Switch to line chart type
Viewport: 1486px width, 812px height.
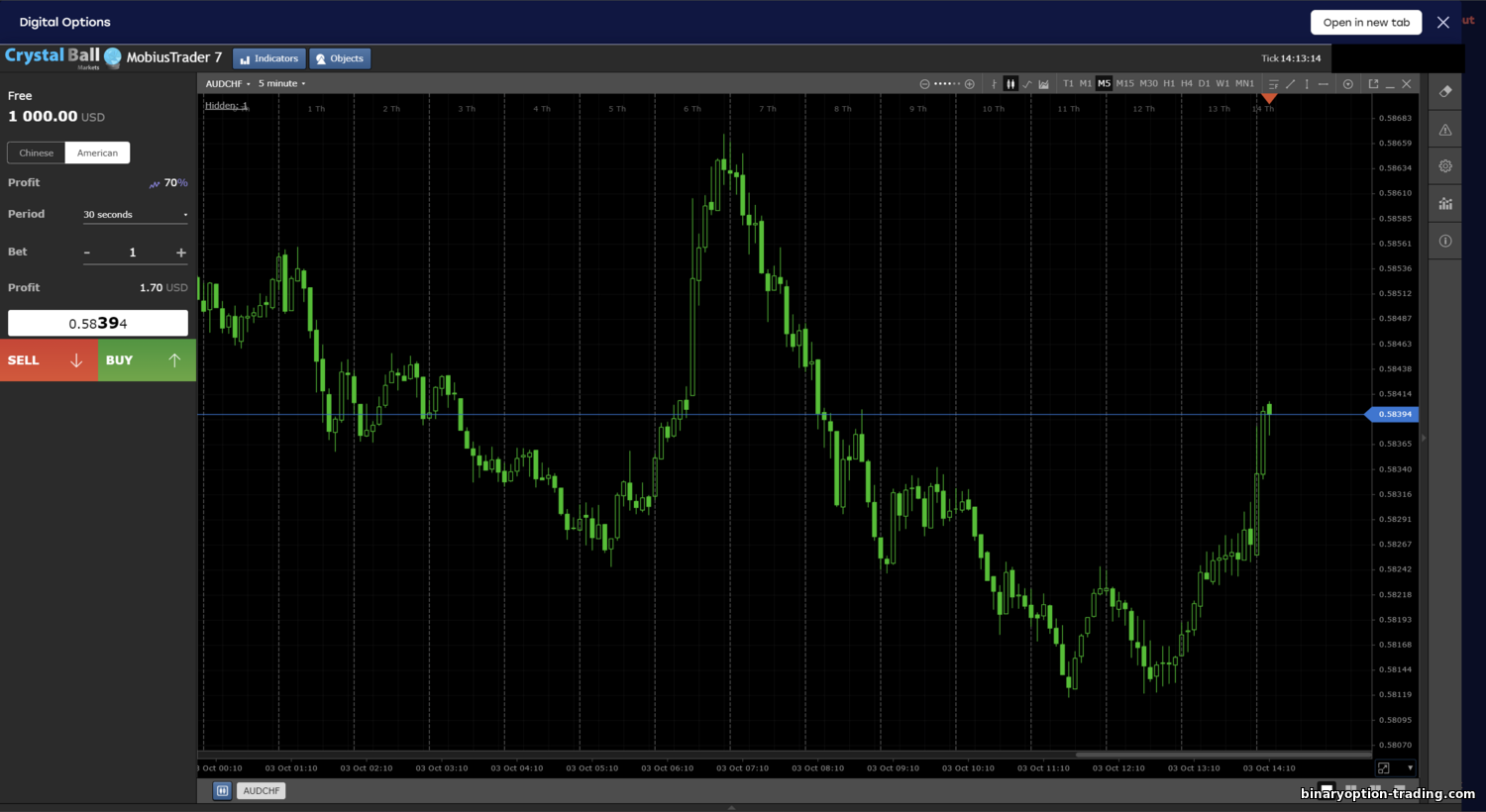tap(1027, 84)
